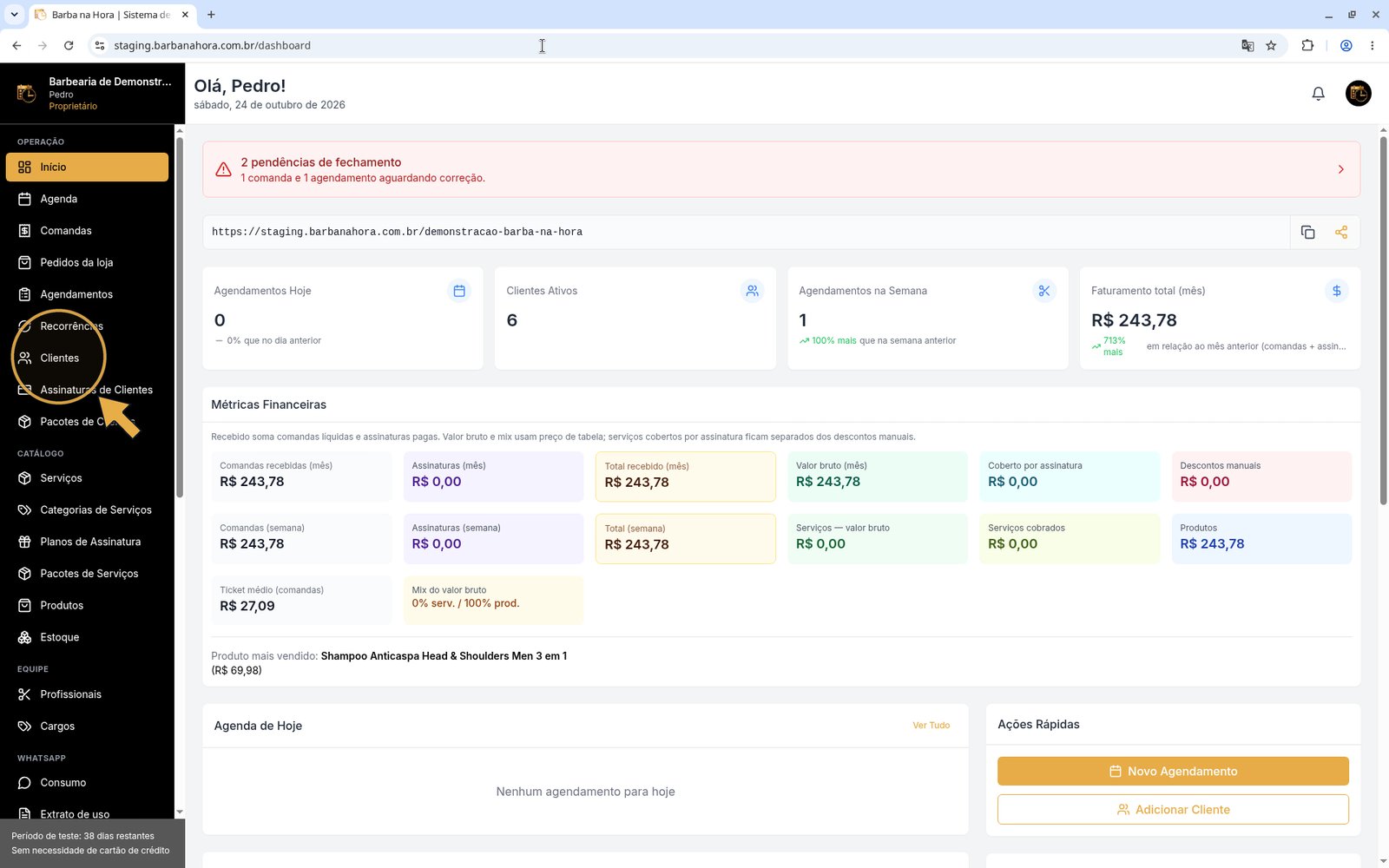Image resolution: width=1389 pixels, height=868 pixels.
Task: Open the browser Extensions puzzle icon
Action: point(1307,46)
